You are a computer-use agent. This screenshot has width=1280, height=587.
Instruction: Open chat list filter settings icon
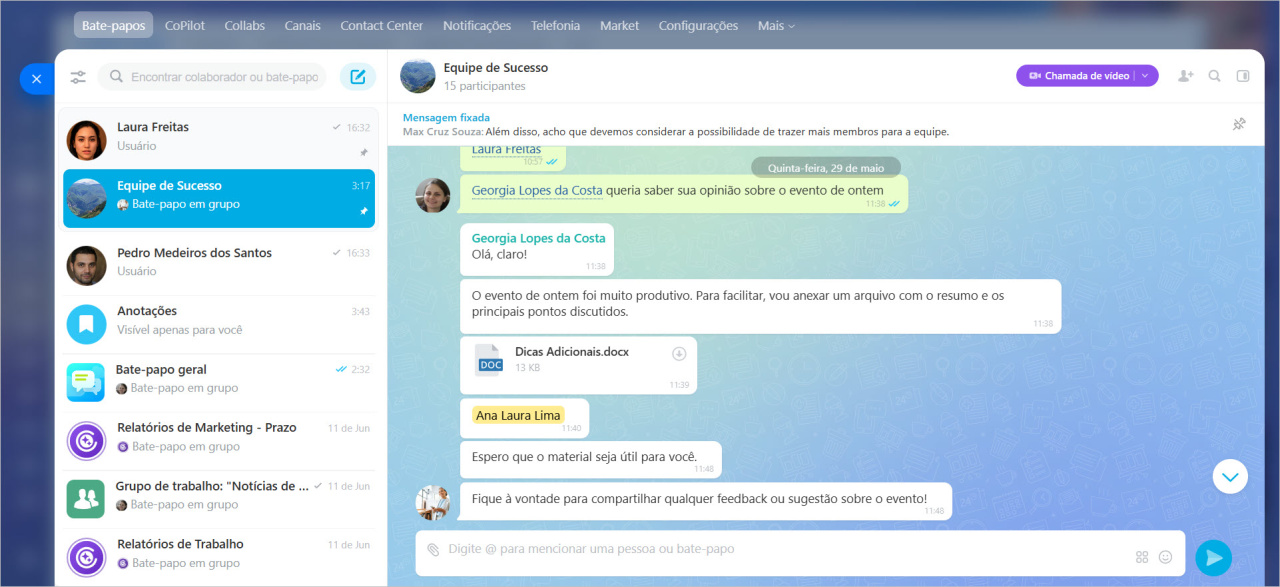78,77
